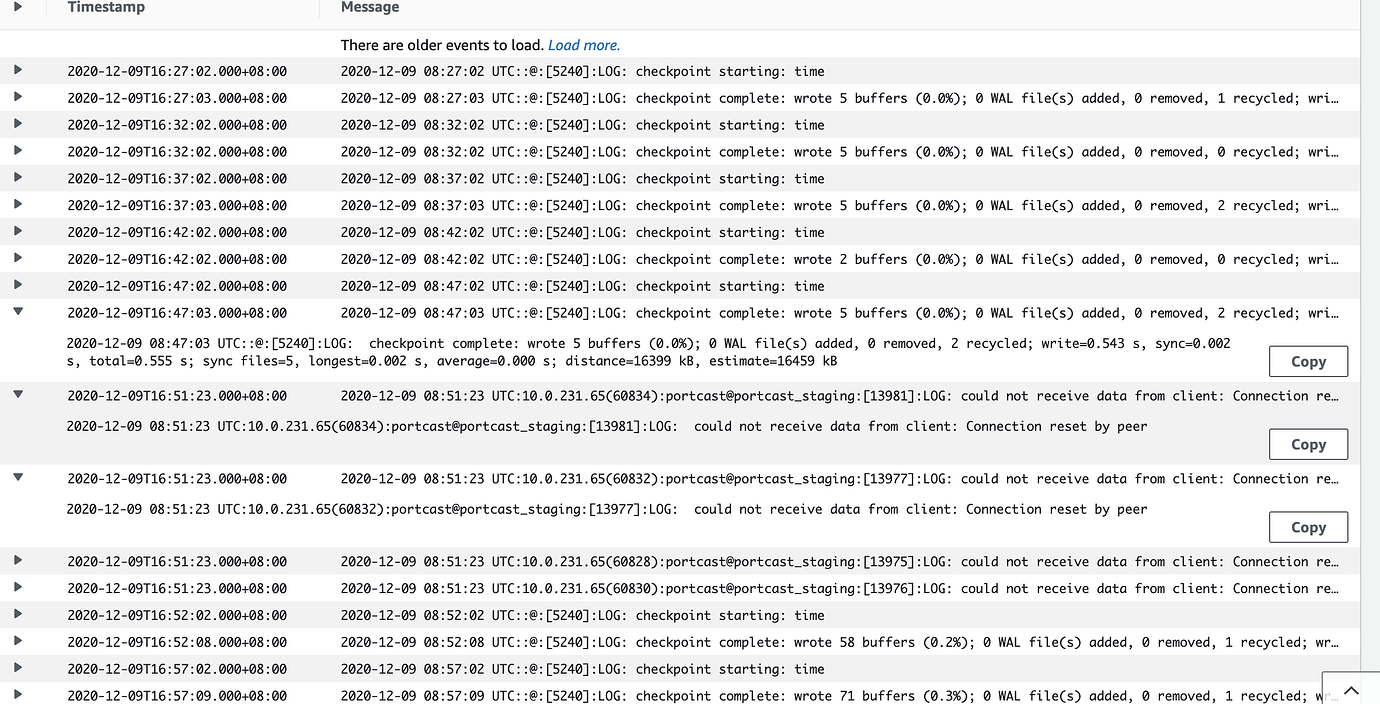This screenshot has height=704, width=1380.
Task: Copy the 08:47:03 checkpoint complete log text
Action: (x=1308, y=362)
